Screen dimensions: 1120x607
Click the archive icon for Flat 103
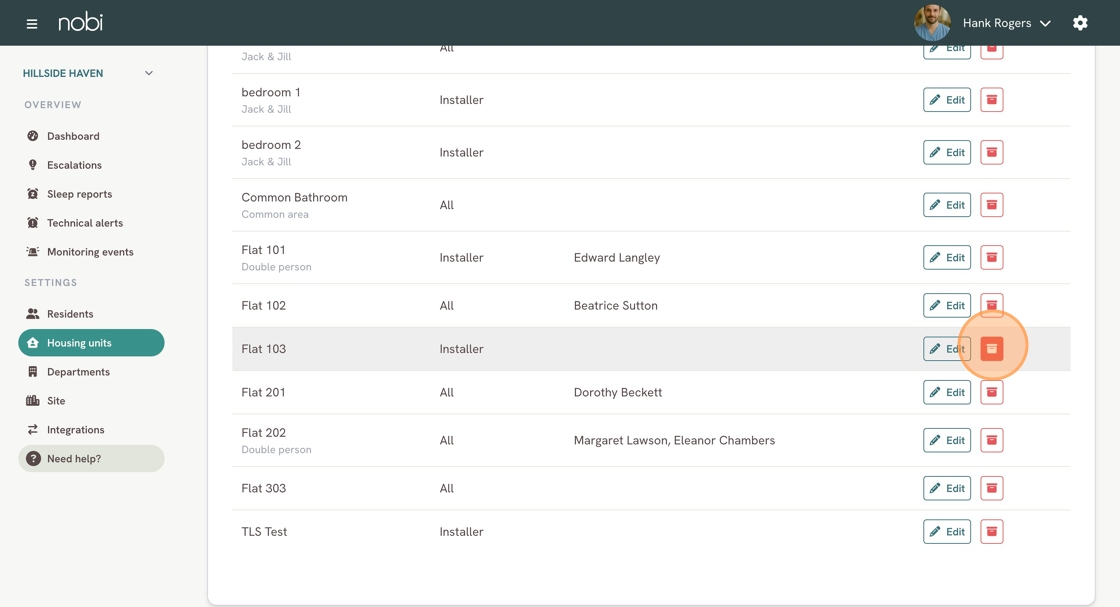tap(991, 349)
